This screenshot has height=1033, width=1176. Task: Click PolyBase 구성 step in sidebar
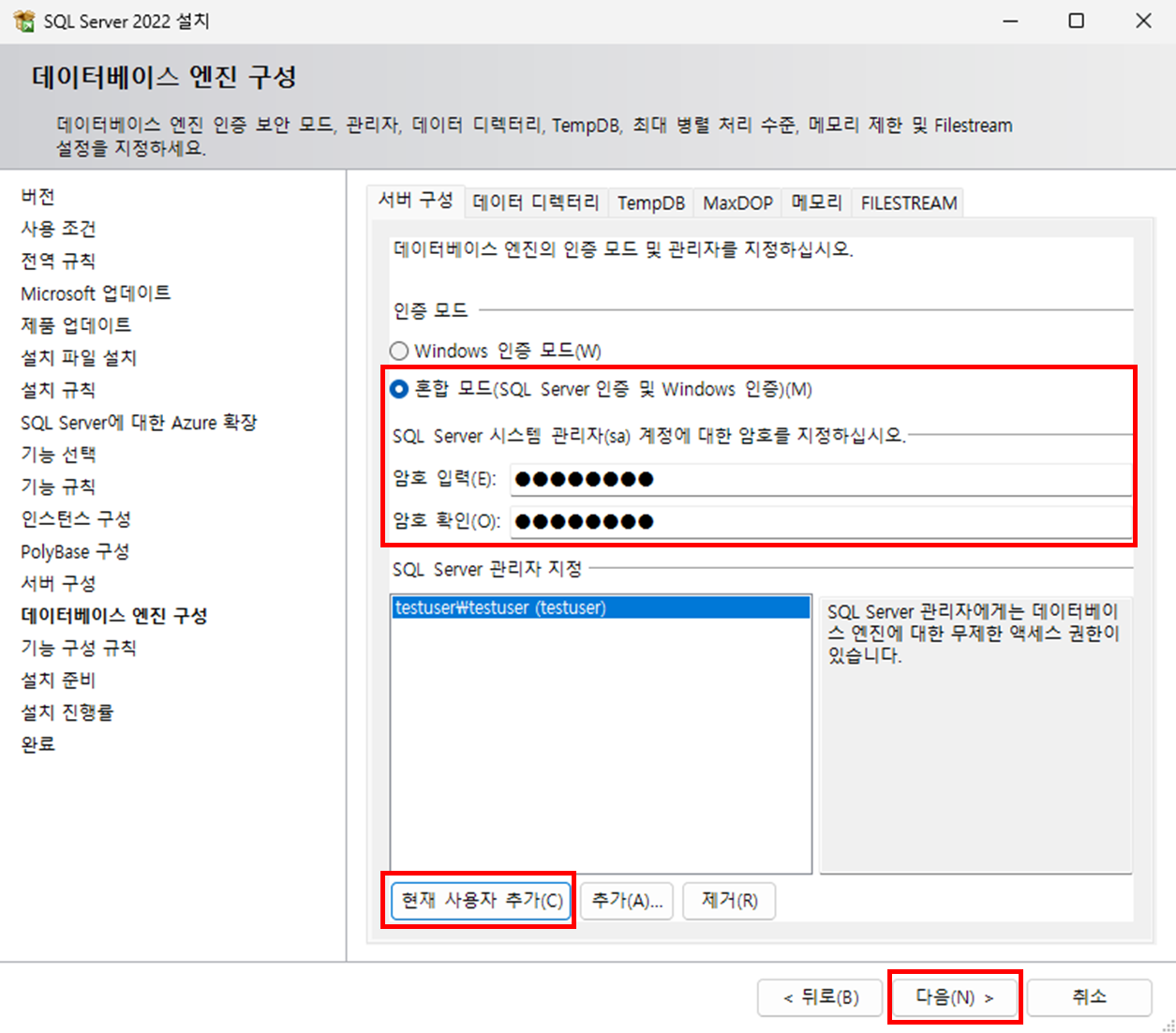coord(75,551)
